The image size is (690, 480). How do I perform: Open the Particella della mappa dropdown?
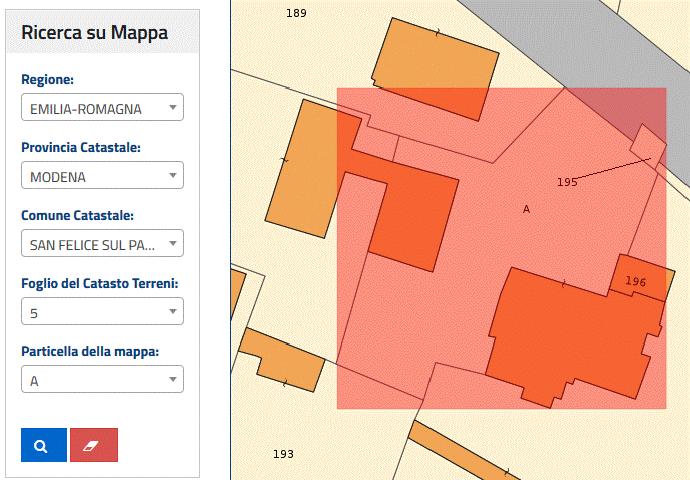pyautogui.click(x=102, y=380)
